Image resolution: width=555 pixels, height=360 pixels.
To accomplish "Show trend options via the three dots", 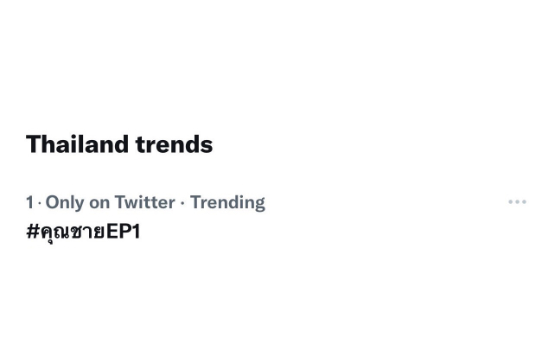I will click(517, 202).
